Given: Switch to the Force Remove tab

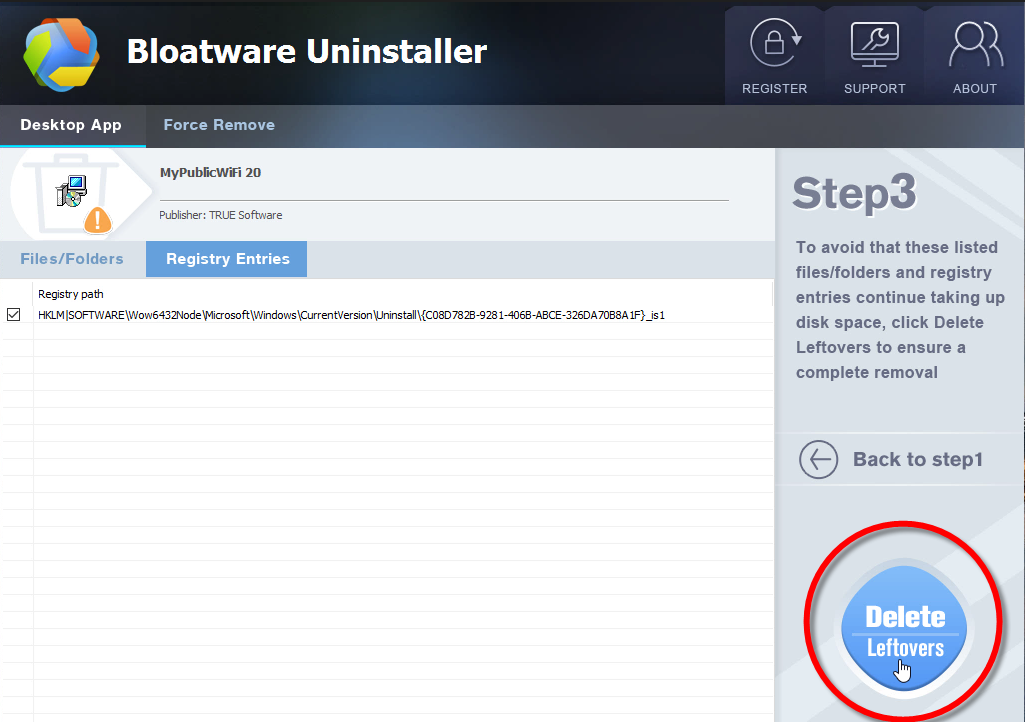Looking at the screenshot, I should point(219,125).
